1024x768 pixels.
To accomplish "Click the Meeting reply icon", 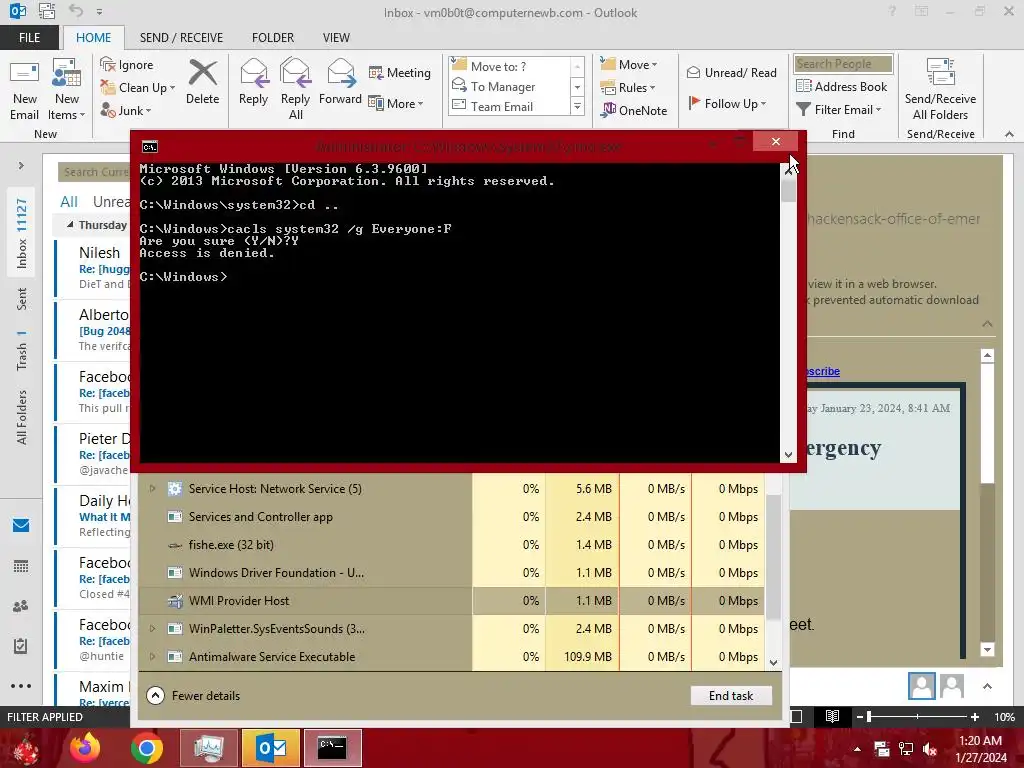I will [x=376, y=72].
